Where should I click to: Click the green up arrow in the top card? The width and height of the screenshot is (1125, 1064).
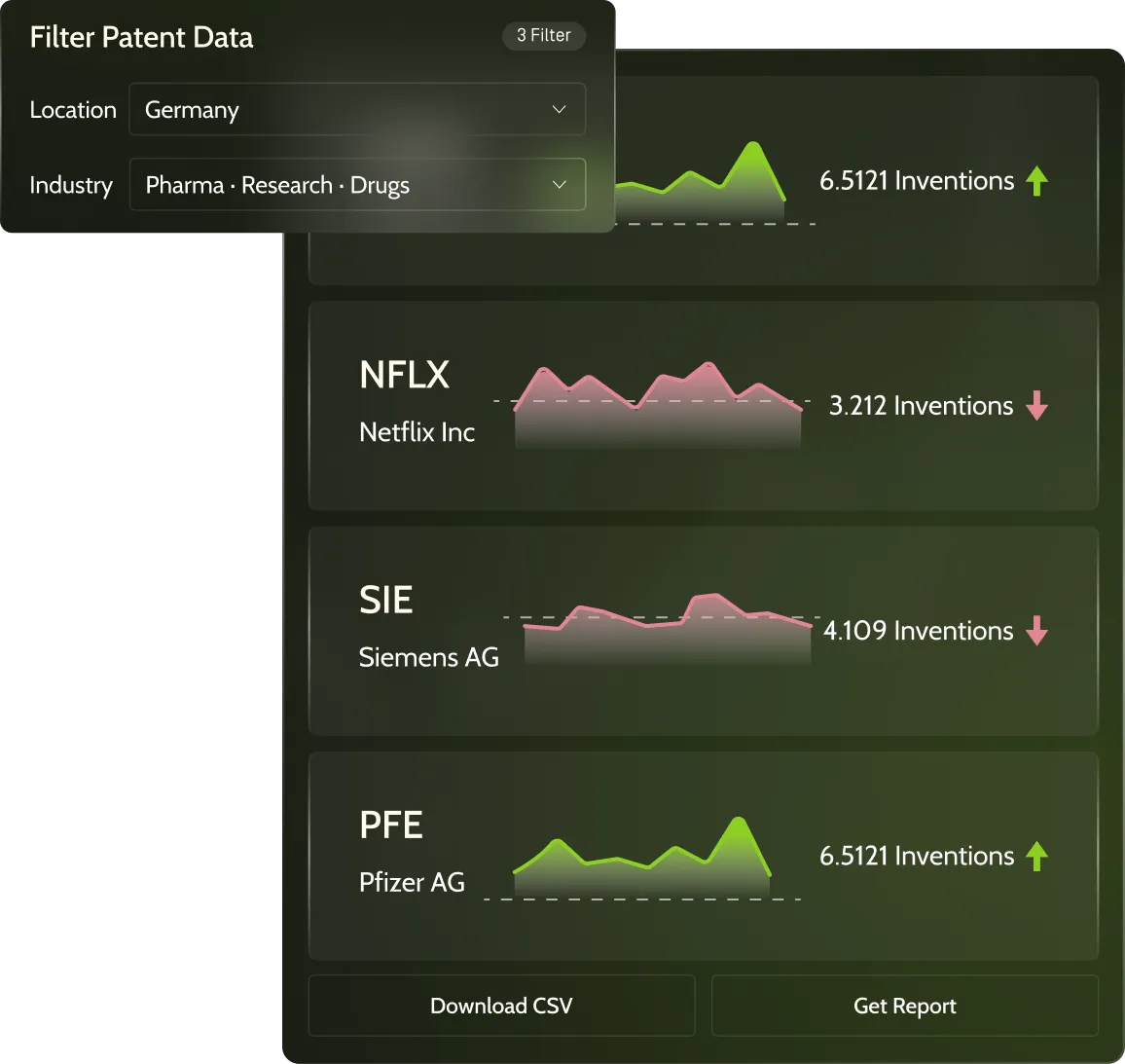(x=1036, y=180)
